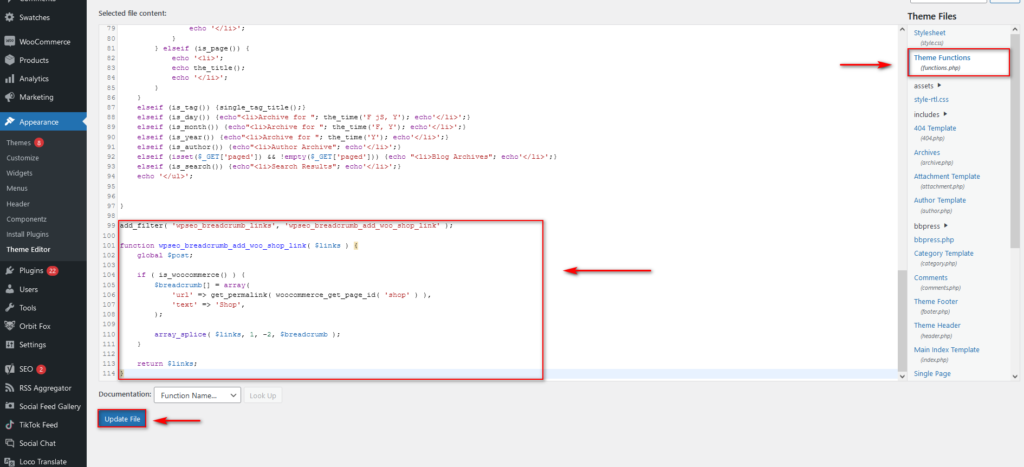This screenshot has height=467, width=1024.
Task: Open the Users menu icon
Action: click(x=10, y=289)
